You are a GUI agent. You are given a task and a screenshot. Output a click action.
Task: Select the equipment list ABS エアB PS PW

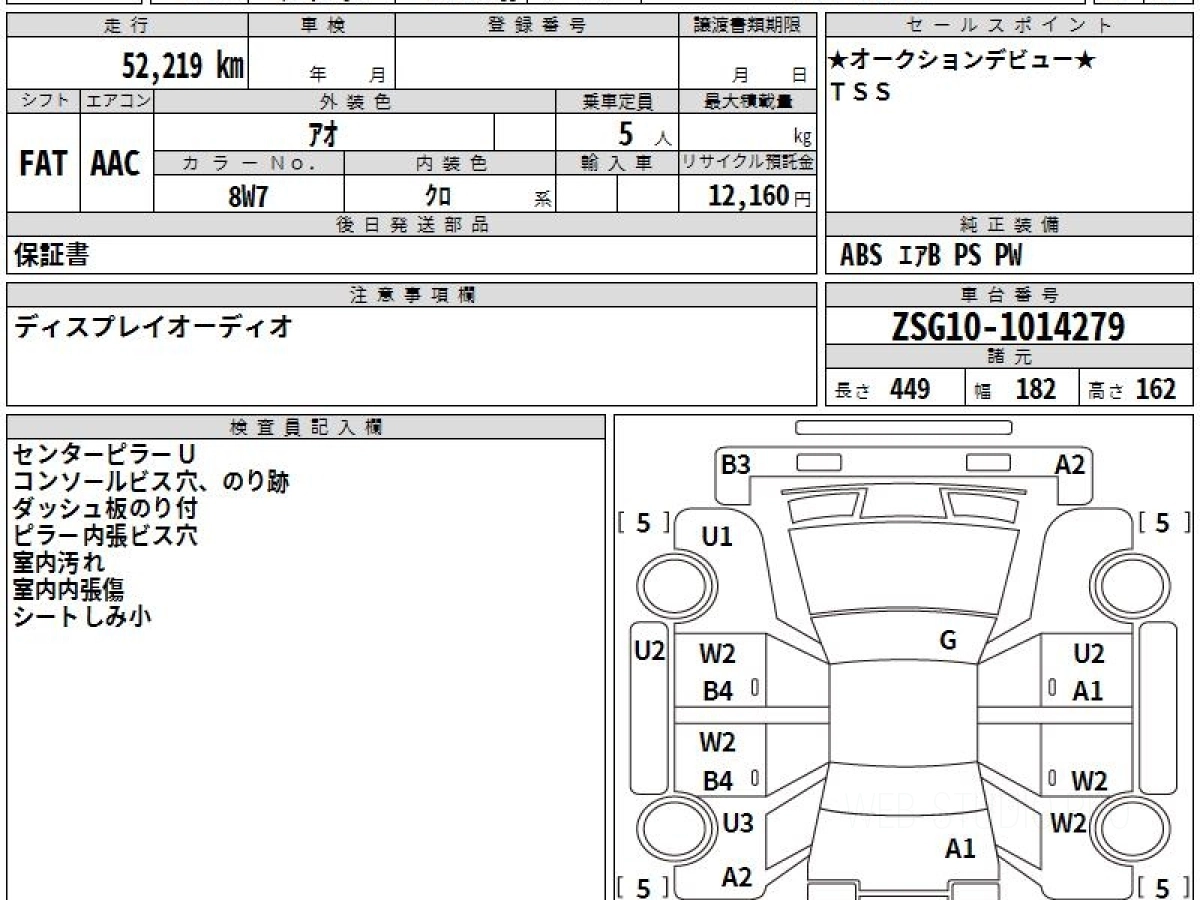coord(931,256)
